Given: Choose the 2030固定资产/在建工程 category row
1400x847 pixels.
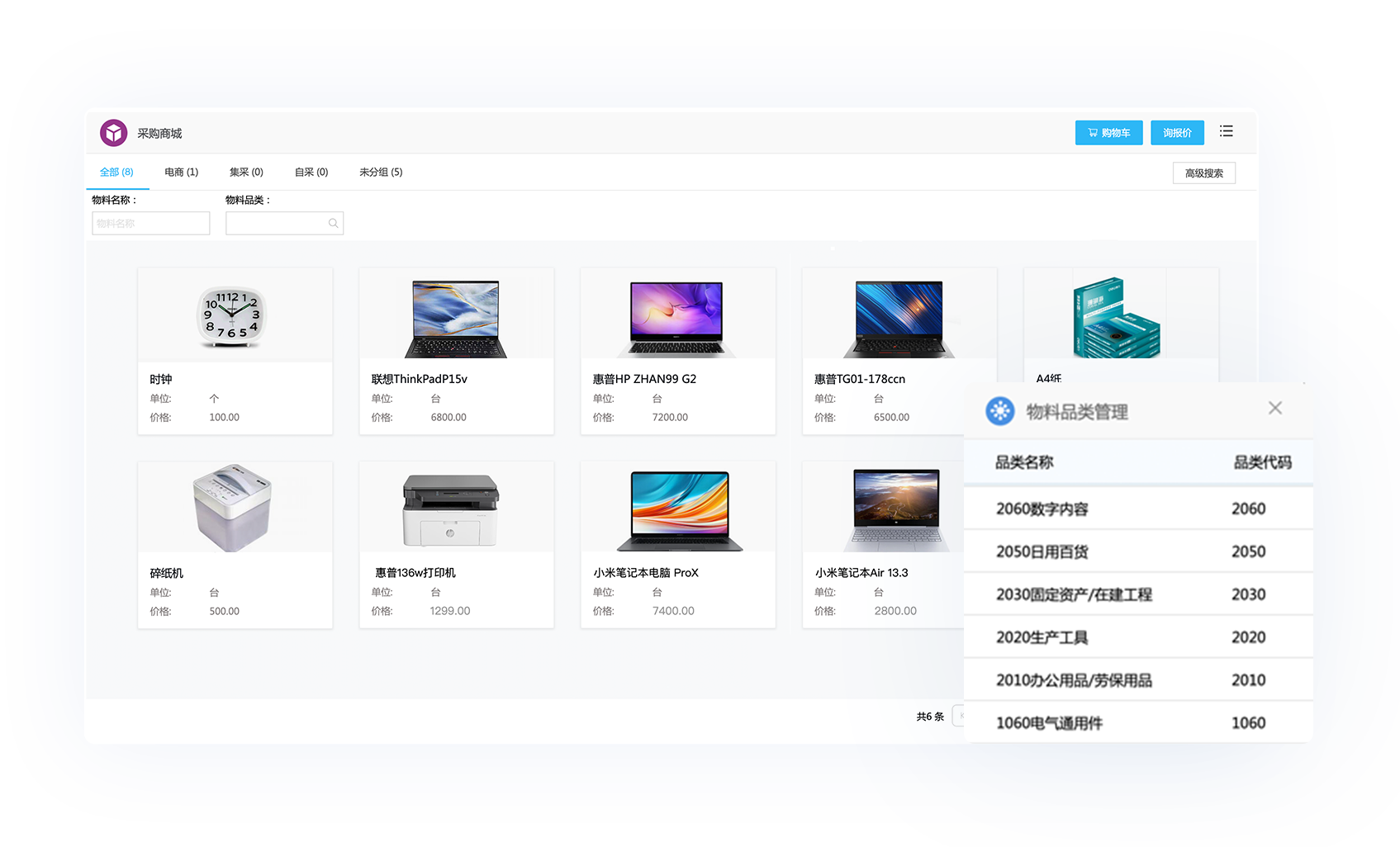Looking at the screenshot, I should (x=1137, y=594).
